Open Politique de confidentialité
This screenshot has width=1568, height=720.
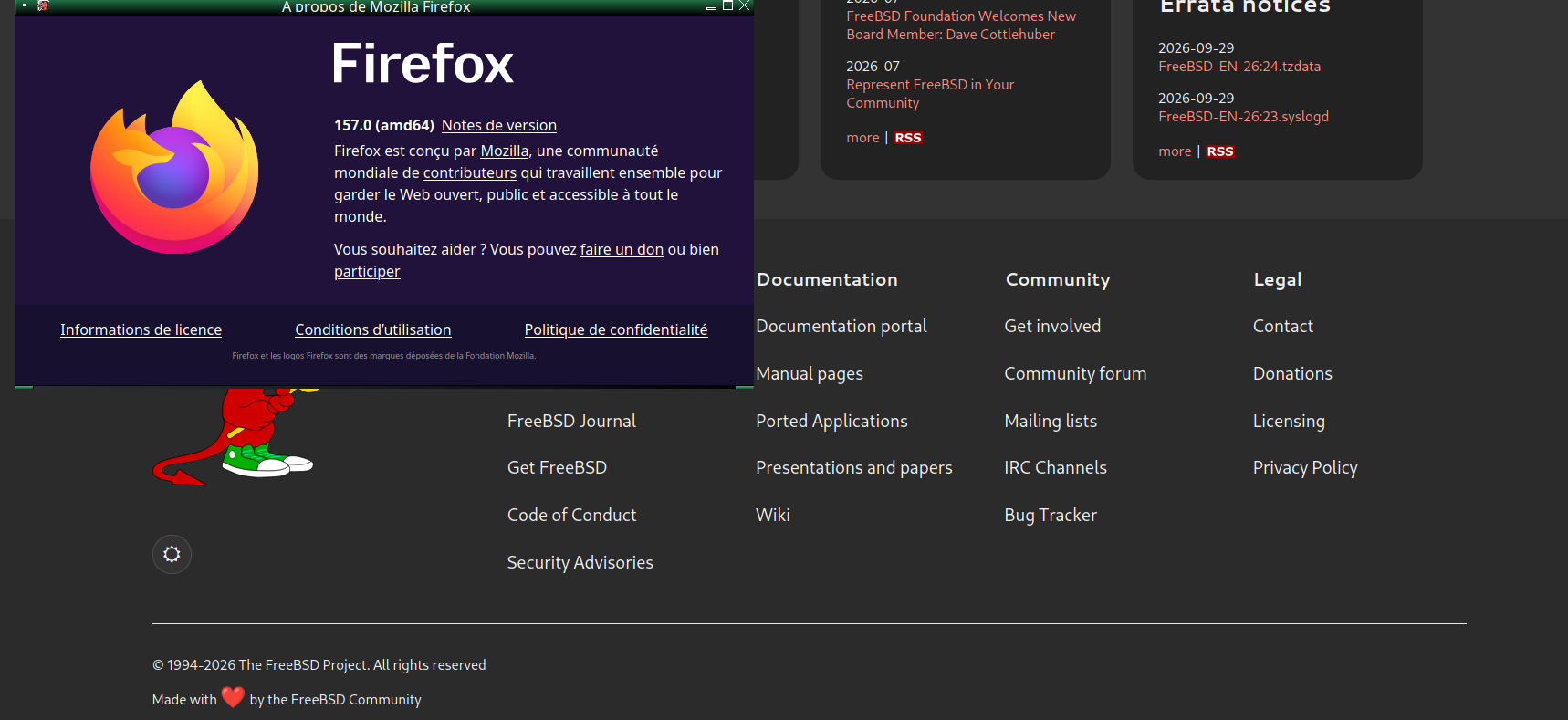(616, 329)
